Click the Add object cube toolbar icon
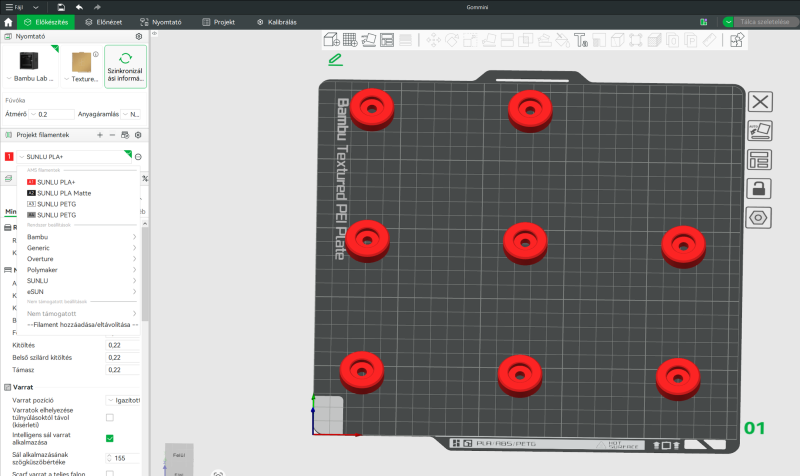Screen dimensions: 800x476 pos(332,40)
